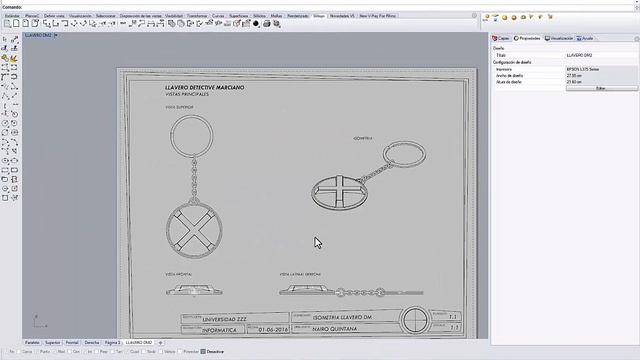Select the Propiedades panel tab
This screenshot has height=360, width=640.
[527, 38]
